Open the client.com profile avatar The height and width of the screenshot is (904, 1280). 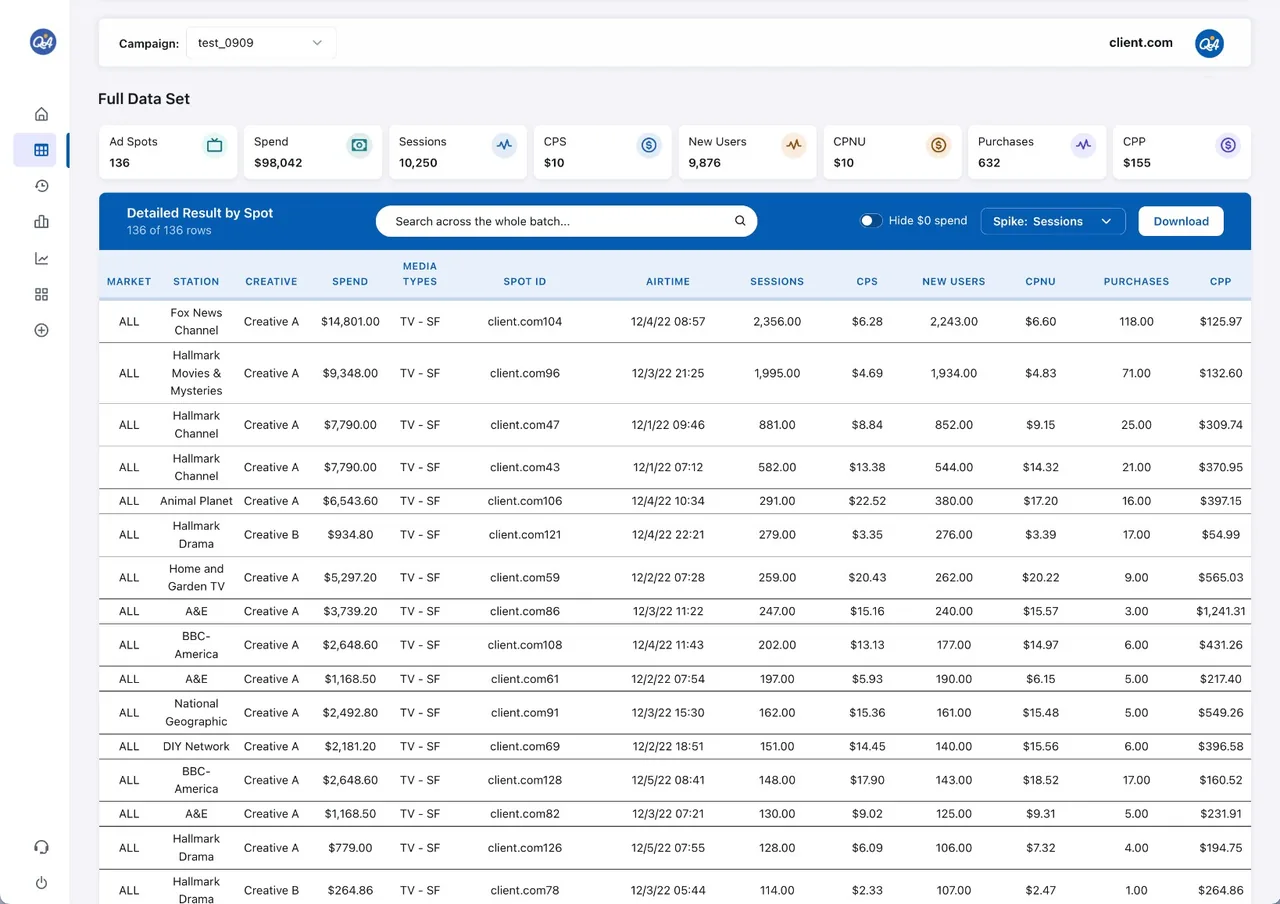click(x=1209, y=43)
